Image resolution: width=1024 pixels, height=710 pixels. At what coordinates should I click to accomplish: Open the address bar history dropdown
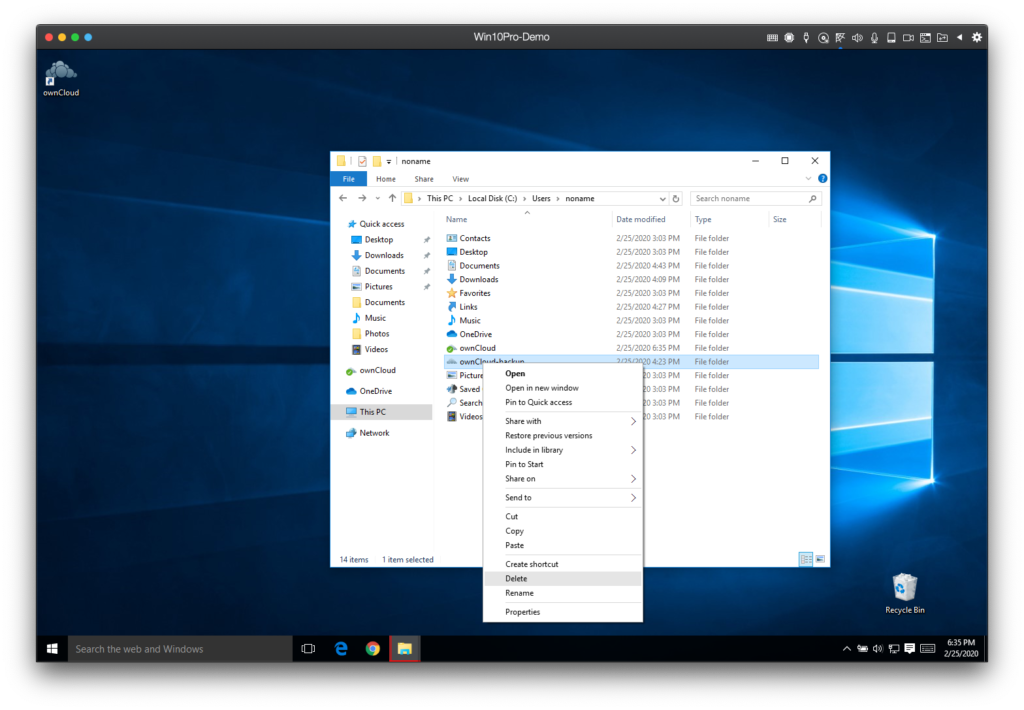662,199
